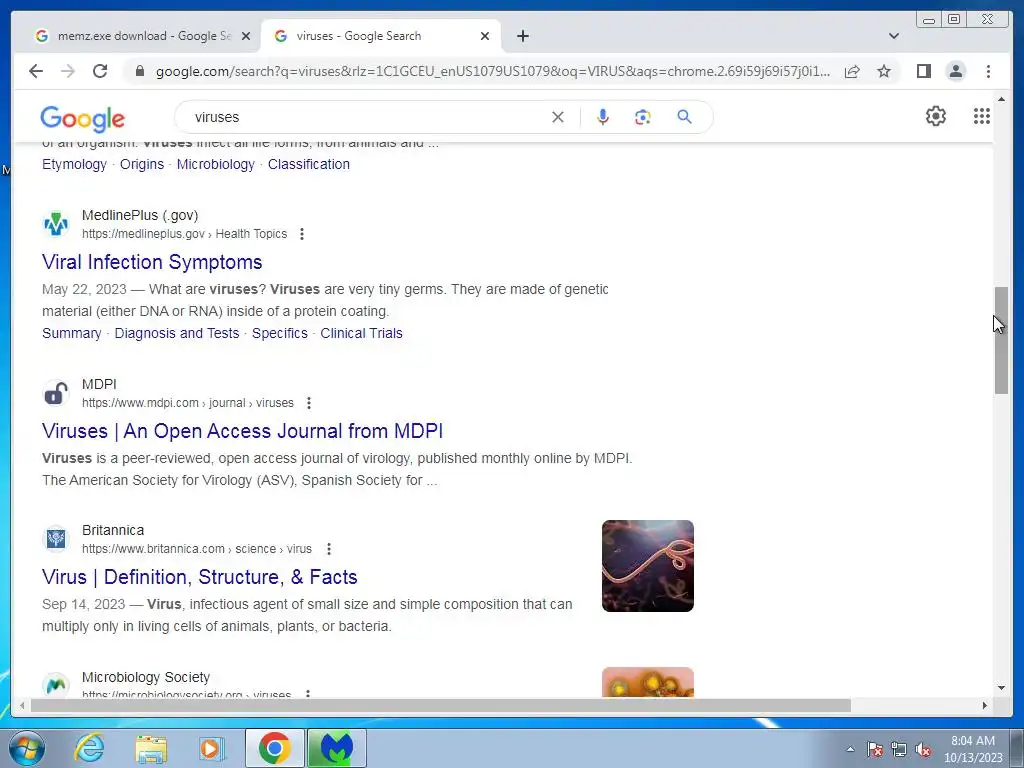Viewport: 1024px width, 768px height.
Task: Go back to the previous page
Action: 36,71
